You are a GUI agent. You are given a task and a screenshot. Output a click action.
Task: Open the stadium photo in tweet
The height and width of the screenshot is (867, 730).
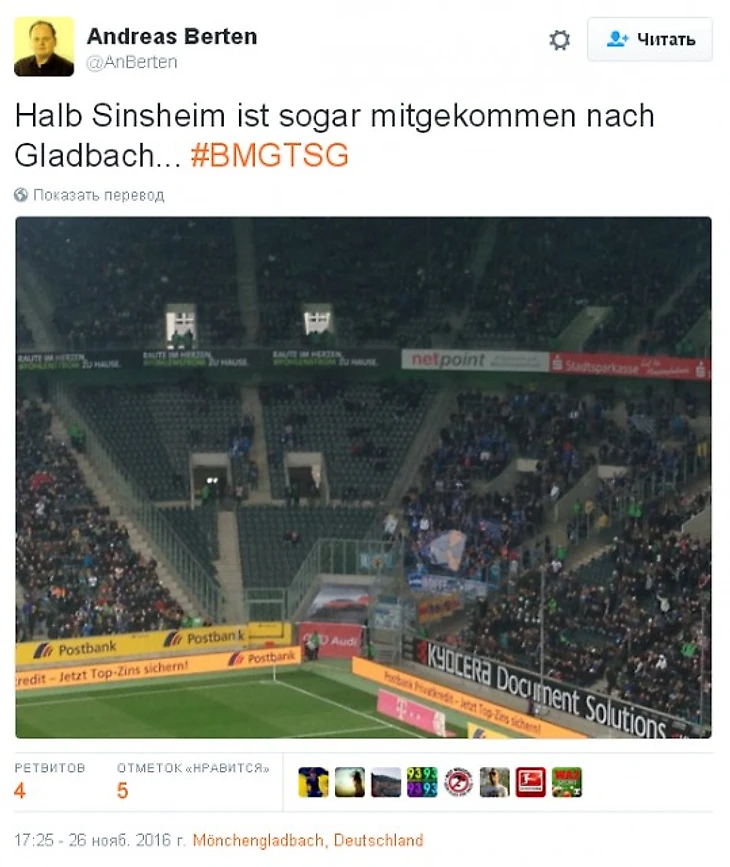(363, 477)
